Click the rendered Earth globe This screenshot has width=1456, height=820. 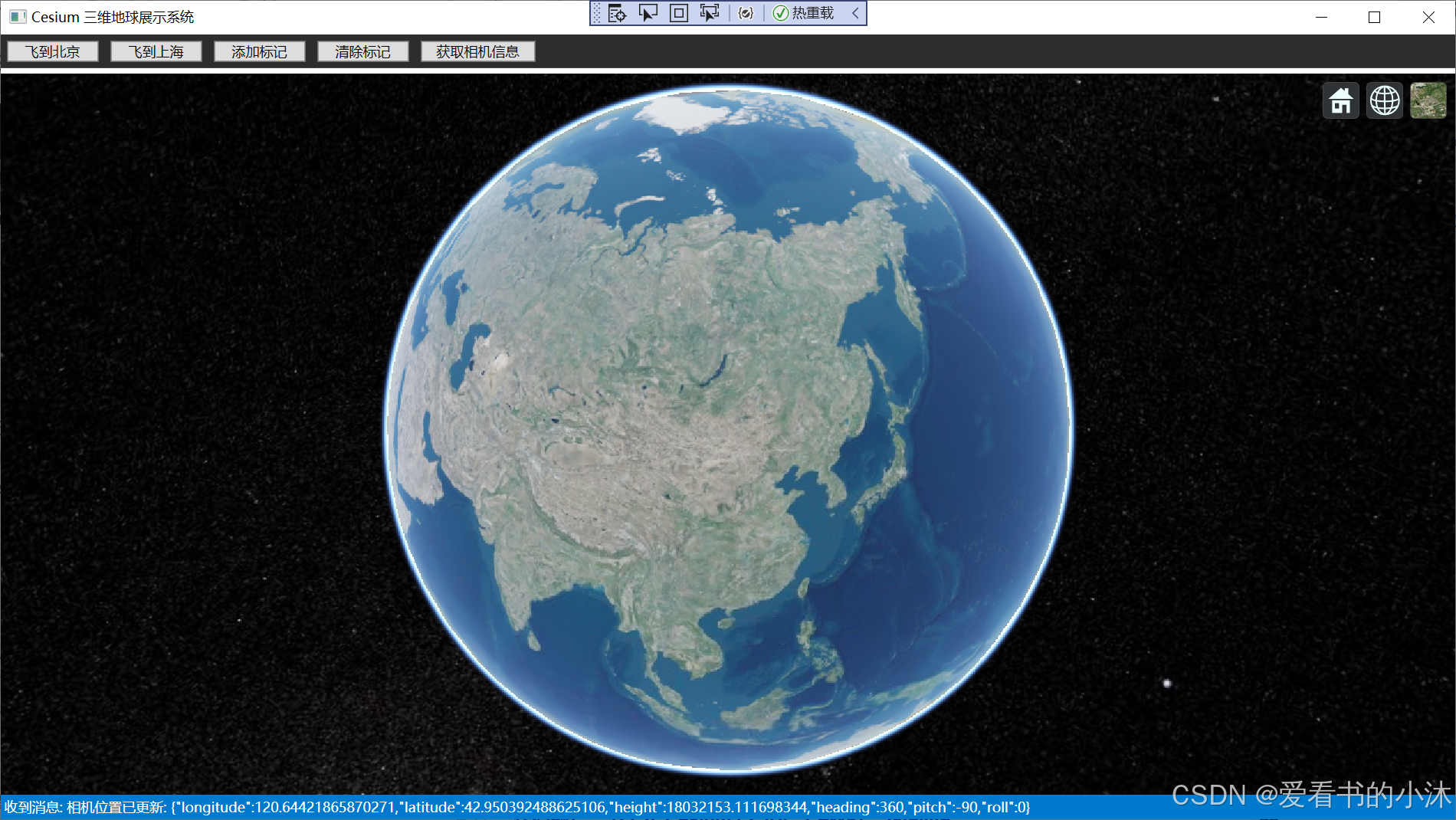tap(728, 429)
